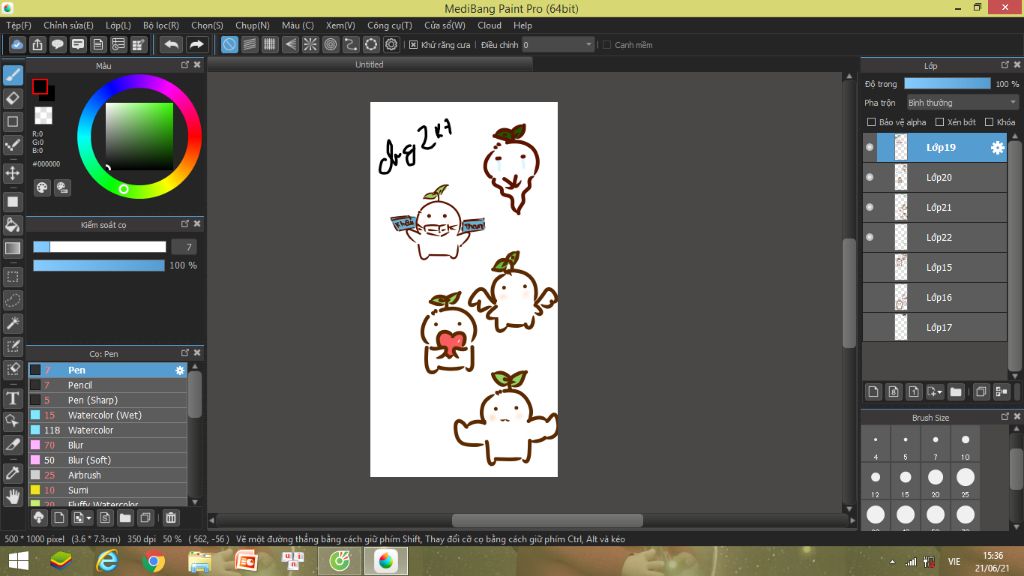Select Watercolor (Wet) brush

tap(108, 415)
